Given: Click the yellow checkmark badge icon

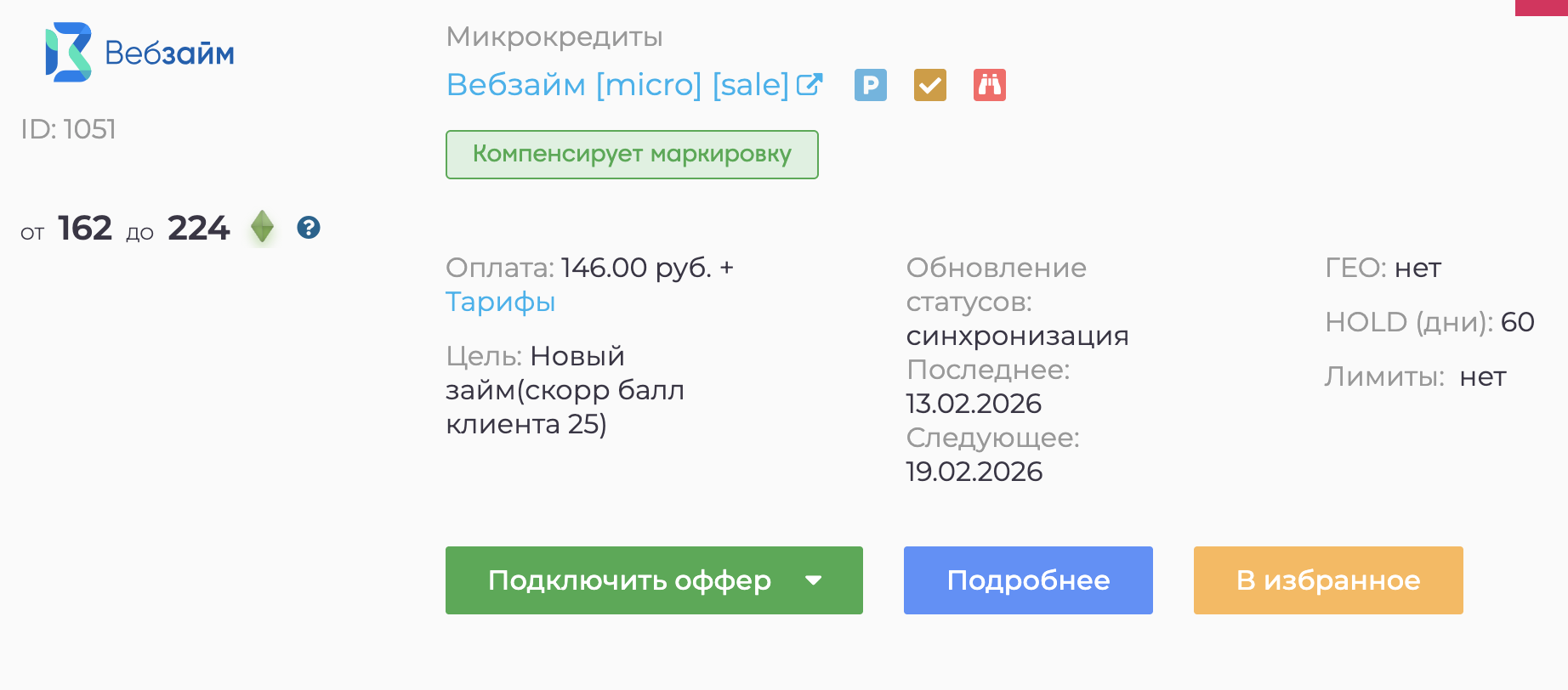Looking at the screenshot, I should [929, 85].
